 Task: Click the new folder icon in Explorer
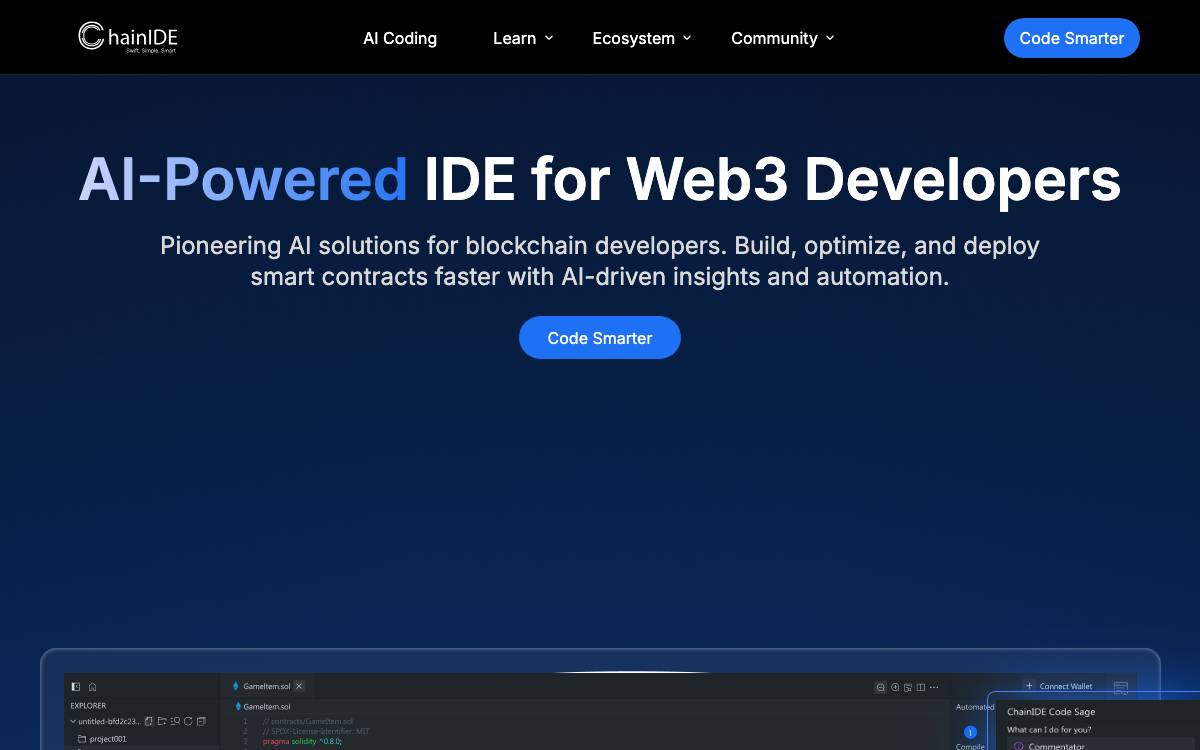tap(162, 721)
